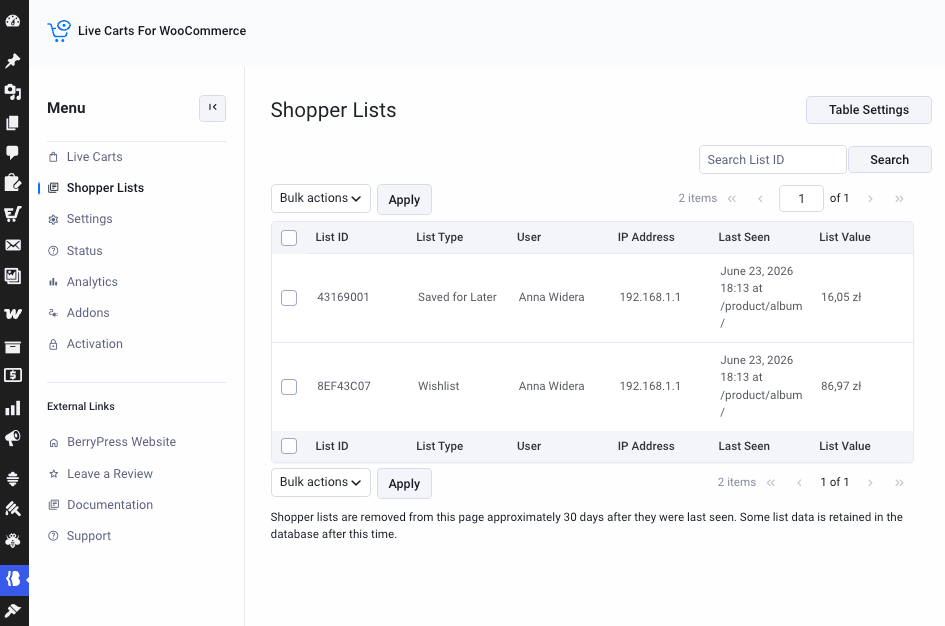The image size is (945, 626).
Task: Click the 86,97 zł list value cell
Action: pyautogui.click(x=841, y=386)
